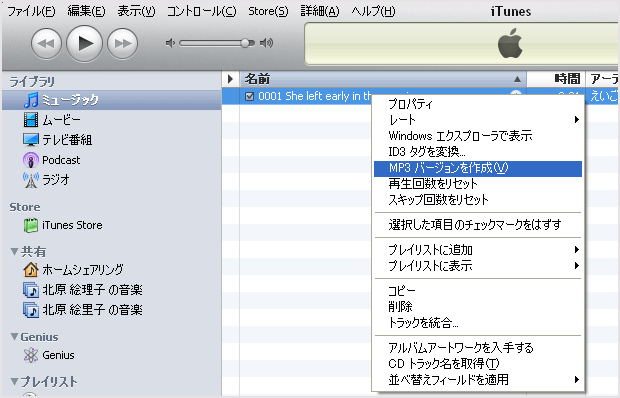Click the low volume speaker icon

point(170,43)
